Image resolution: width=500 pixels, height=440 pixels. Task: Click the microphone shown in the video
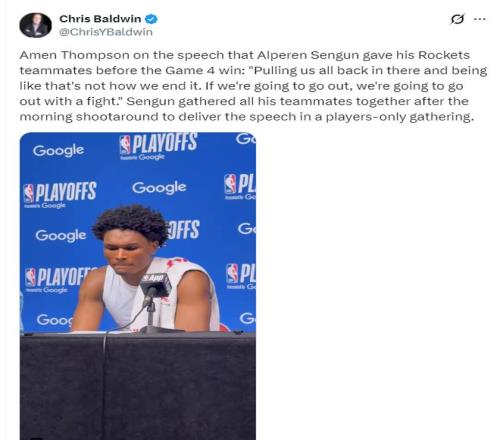point(155,288)
